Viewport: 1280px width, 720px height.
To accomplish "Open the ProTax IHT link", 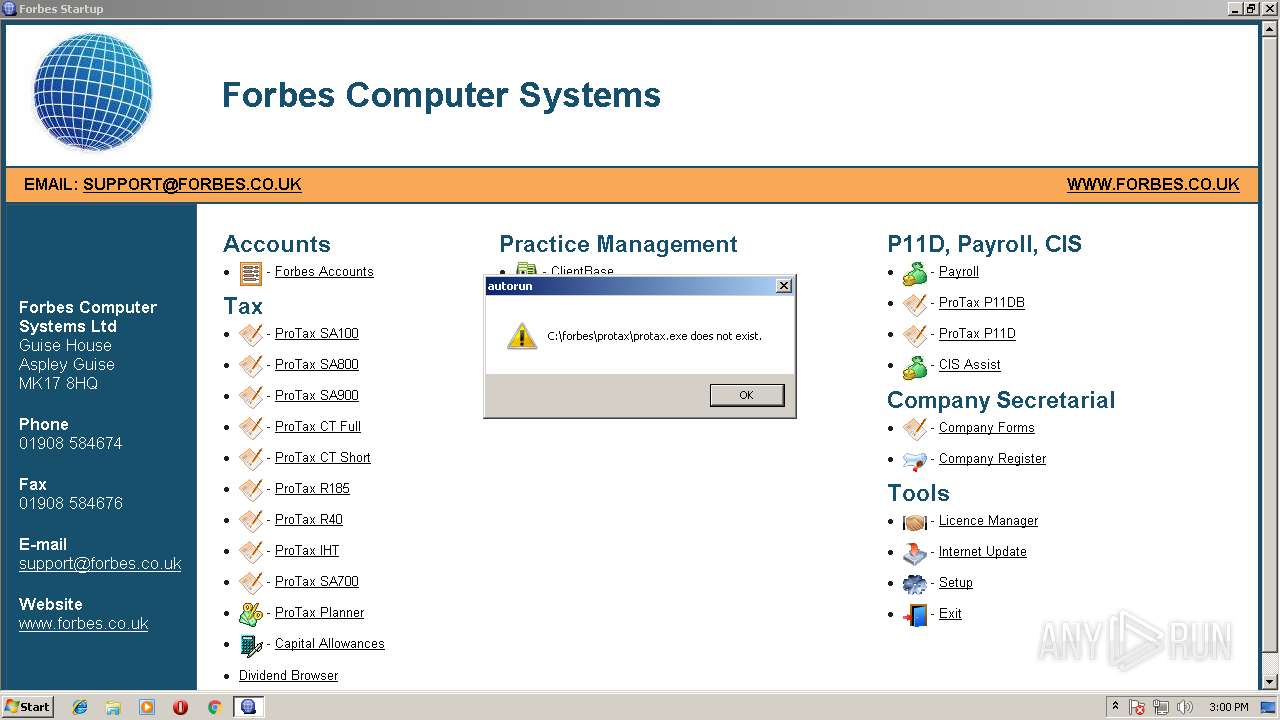I will [307, 551].
